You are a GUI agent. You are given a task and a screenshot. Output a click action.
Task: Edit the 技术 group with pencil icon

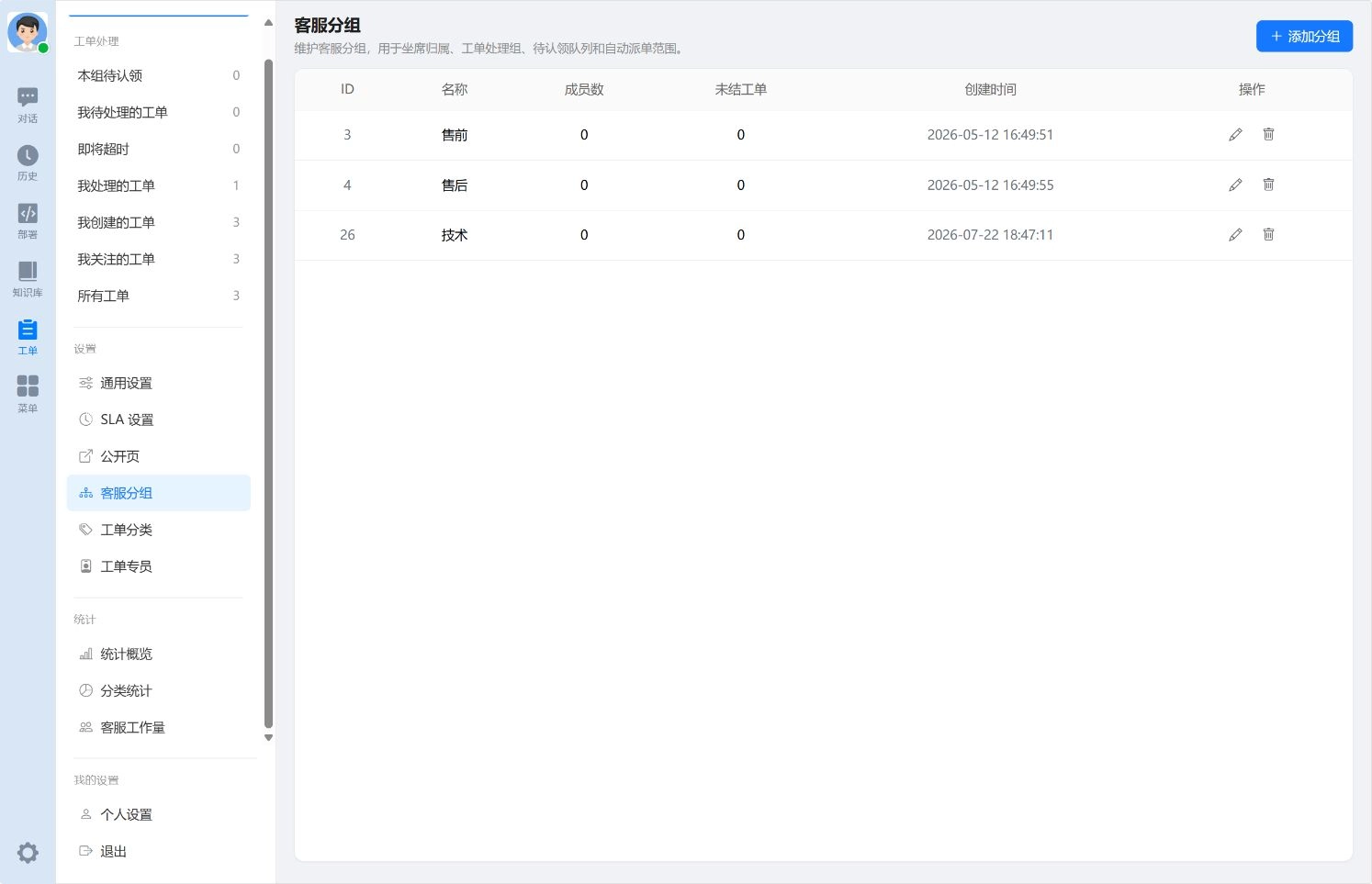tap(1235, 235)
